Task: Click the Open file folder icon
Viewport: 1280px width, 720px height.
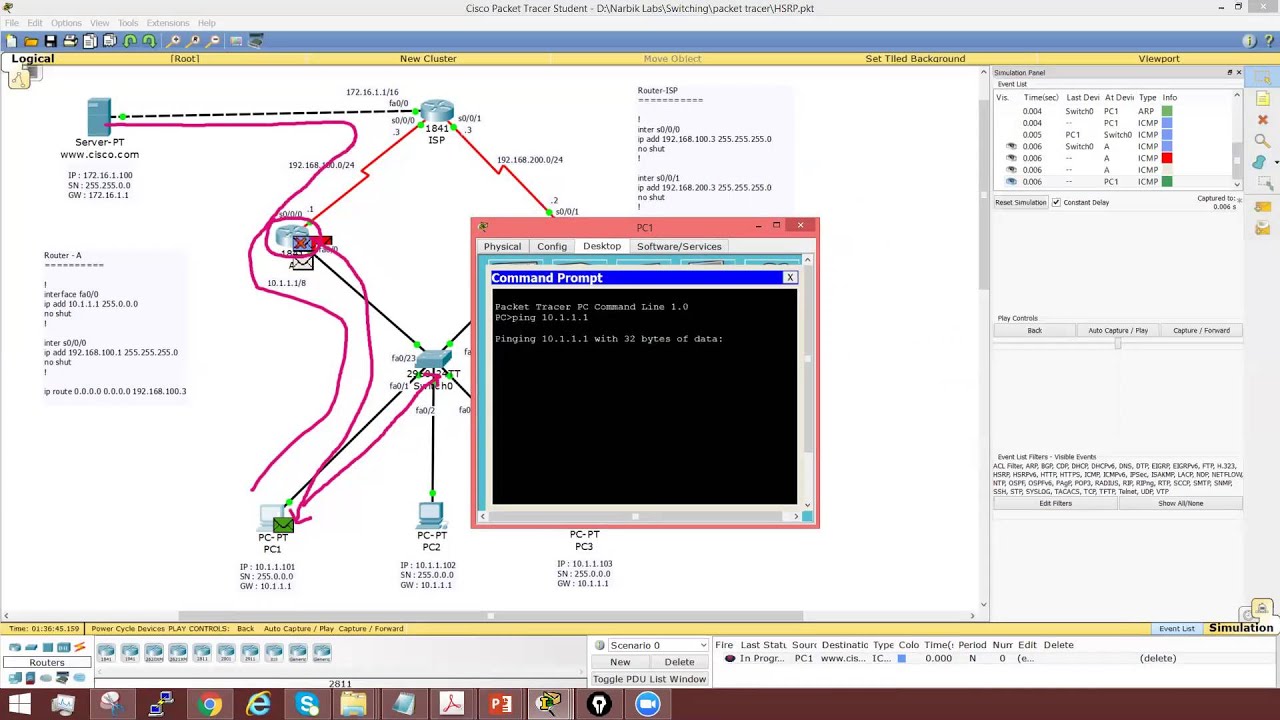Action: tap(31, 41)
